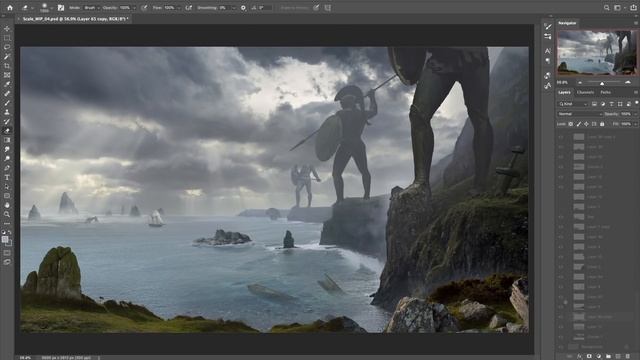The width and height of the screenshot is (640, 360).
Task: Open the Normal blend mode dropdown
Action: pos(580,114)
